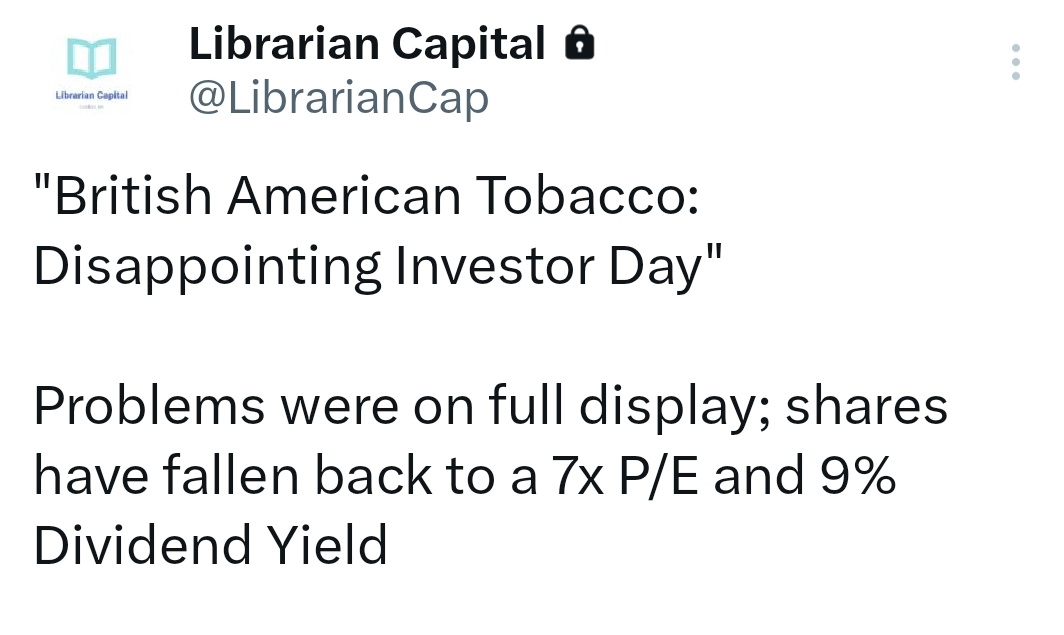Select the word "Tobacco:" in the tweet
This screenshot has width=1064, height=635.
pyautogui.click(x=586, y=196)
